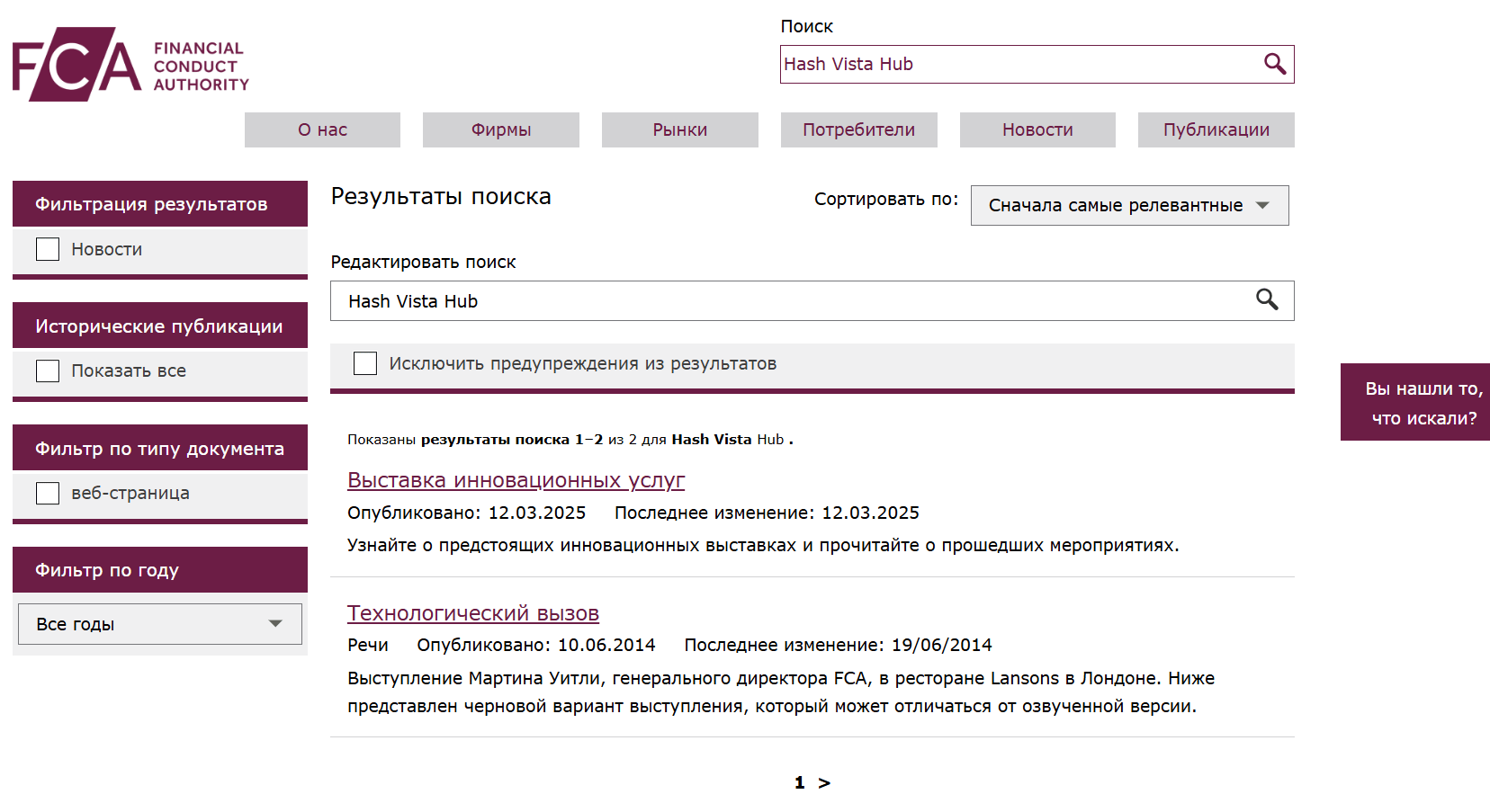Screen dimensions: 1490x812
Task: Open the Технологический вызов result link
Action: pos(473,613)
